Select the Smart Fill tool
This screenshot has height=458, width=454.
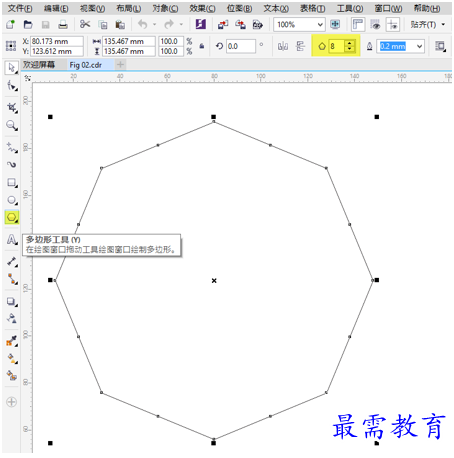point(12,376)
